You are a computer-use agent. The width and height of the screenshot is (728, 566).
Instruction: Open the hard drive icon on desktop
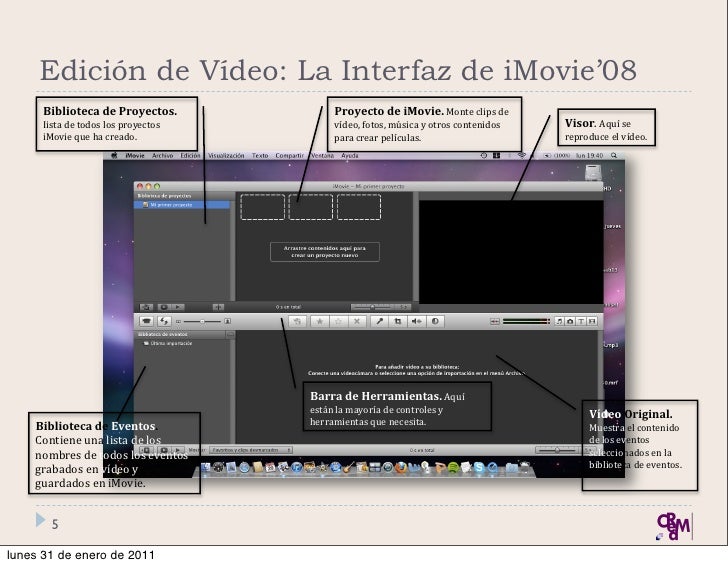(593, 173)
